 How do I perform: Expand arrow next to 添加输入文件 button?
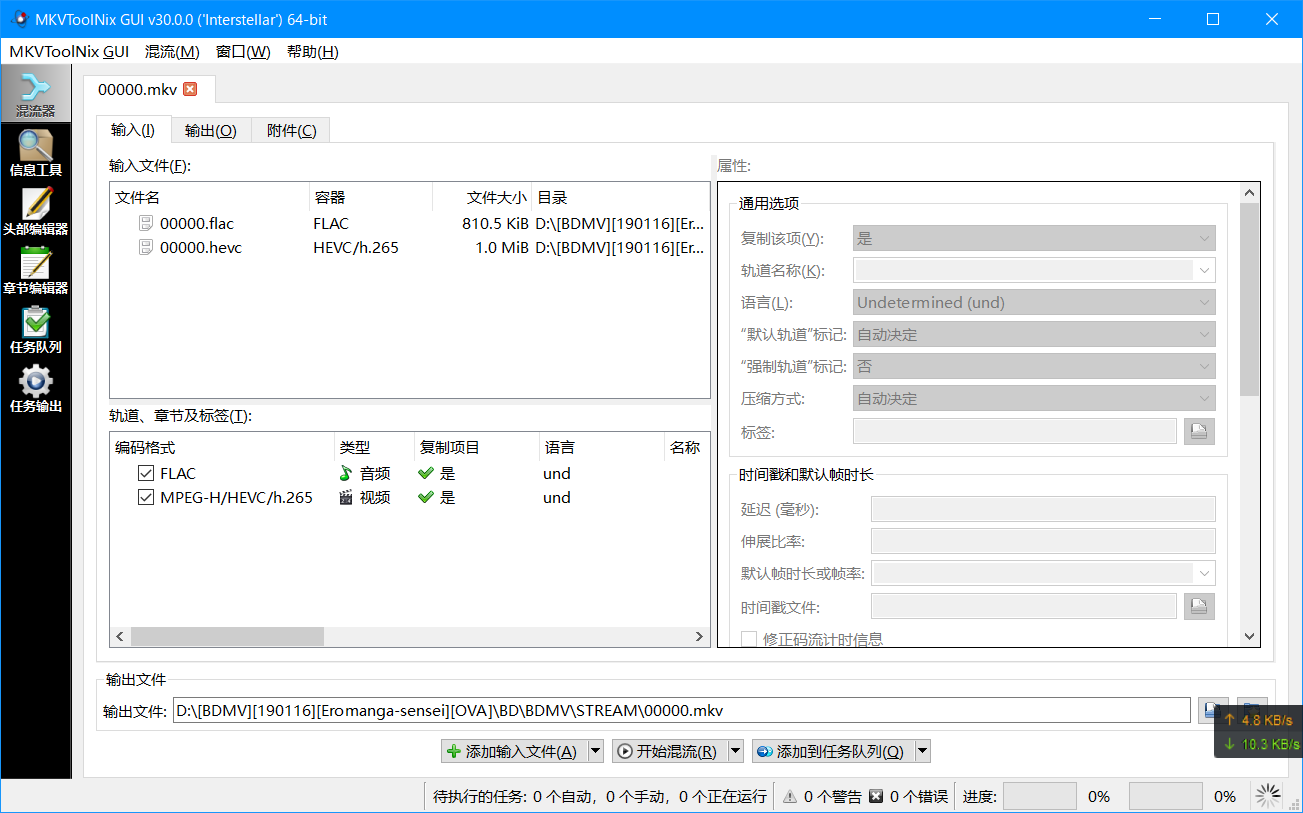click(x=596, y=751)
